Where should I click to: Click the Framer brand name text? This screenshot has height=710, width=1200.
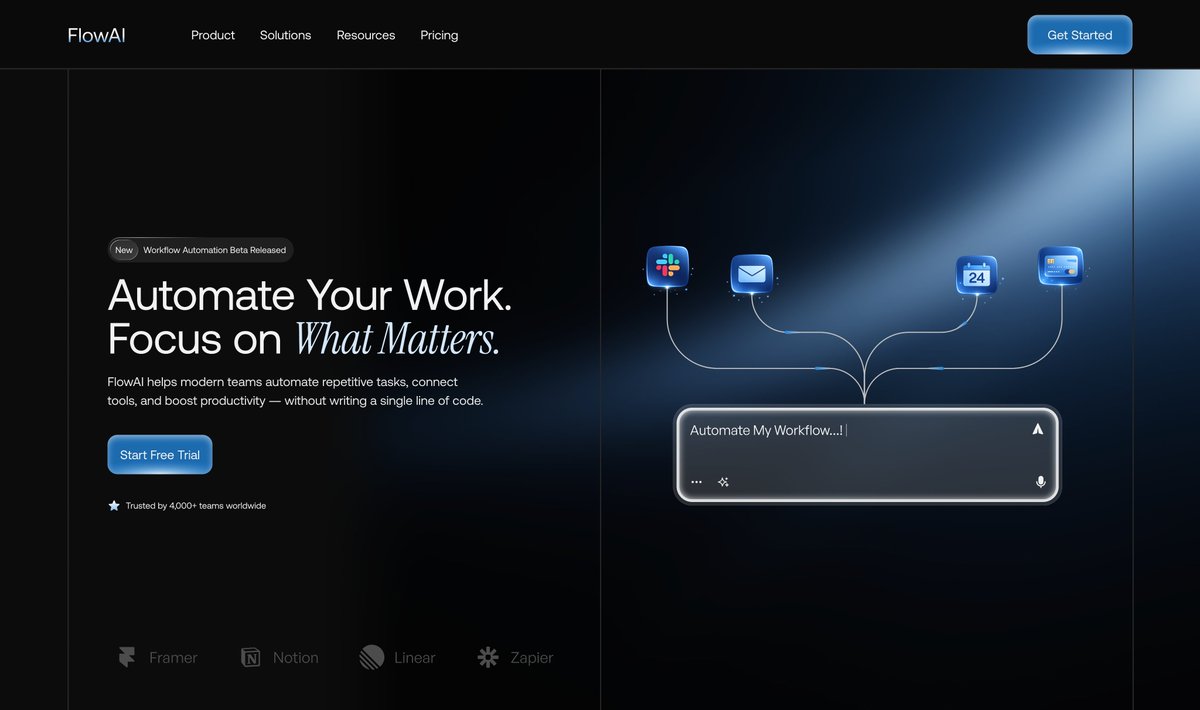[x=173, y=658]
